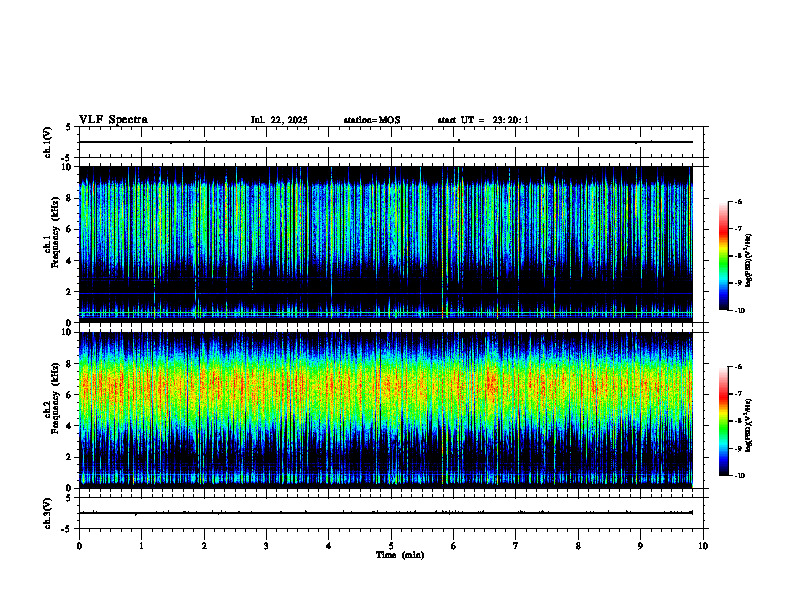This screenshot has width=792, height=612.
Task: Click the time axis tick label "10"
Action: (703, 545)
